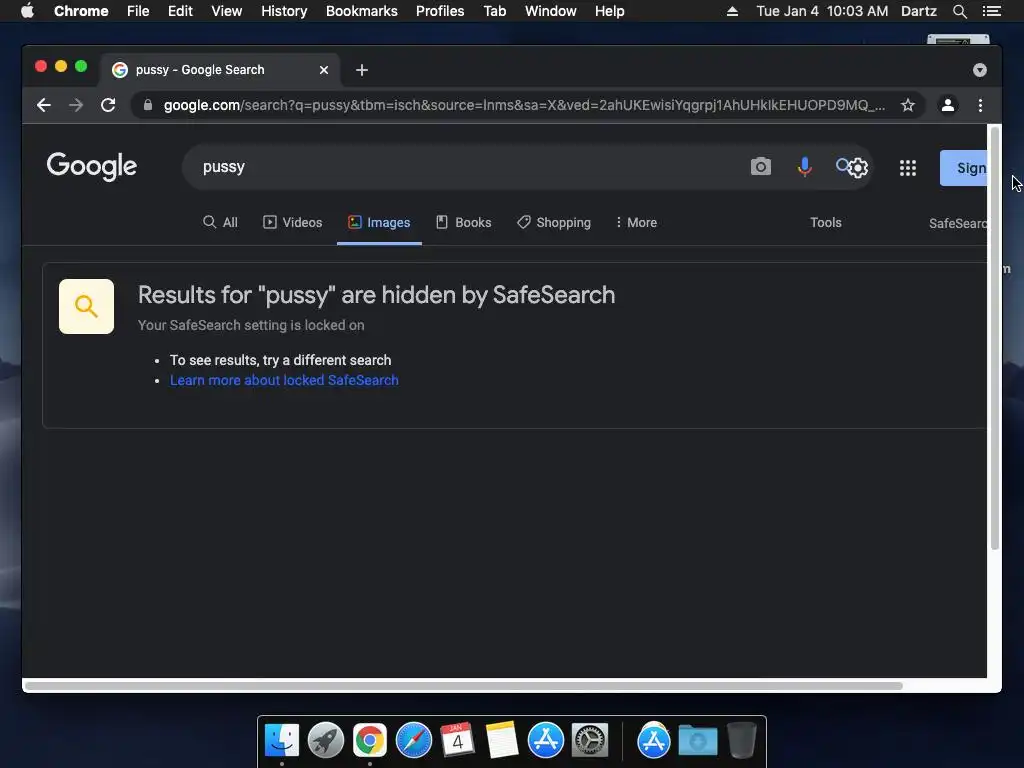Open System Preferences from the Dock
The width and height of the screenshot is (1024, 768).
pyautogui.click(x=590, y=741)
